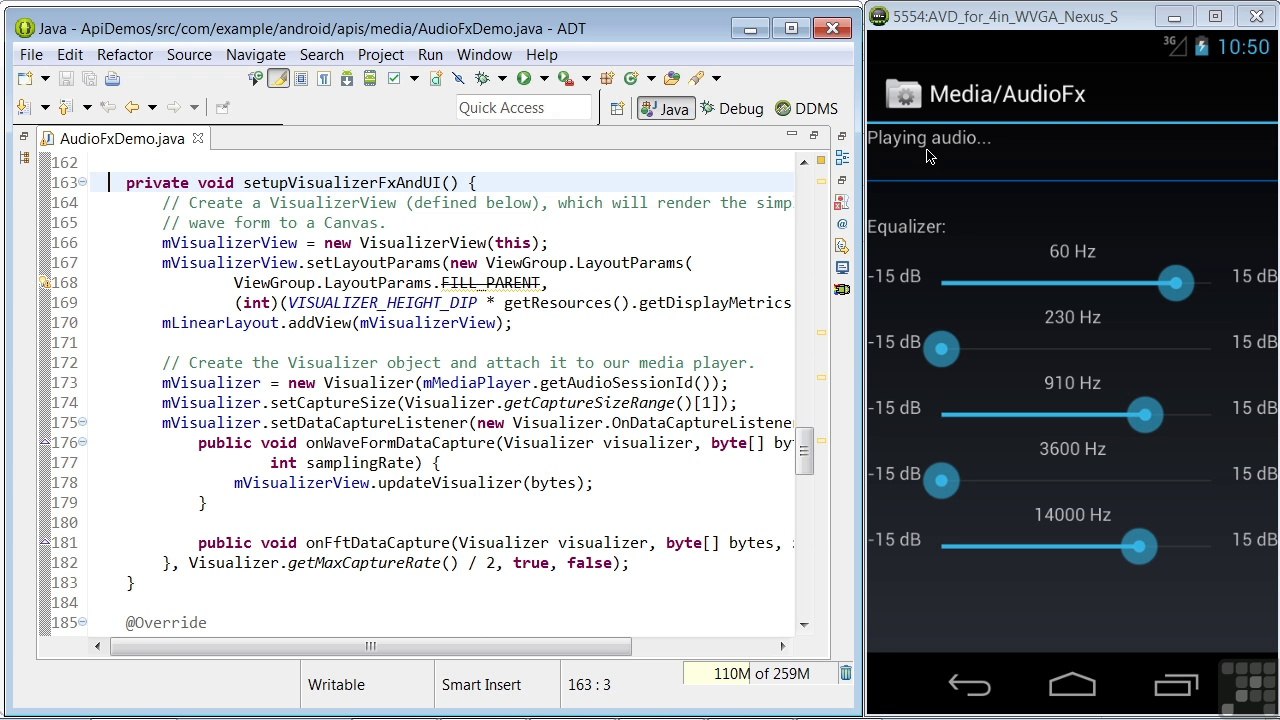The image size is (1280, 720).
Task: Switch to the Debug perspective
Action: [x=732, y=108]
